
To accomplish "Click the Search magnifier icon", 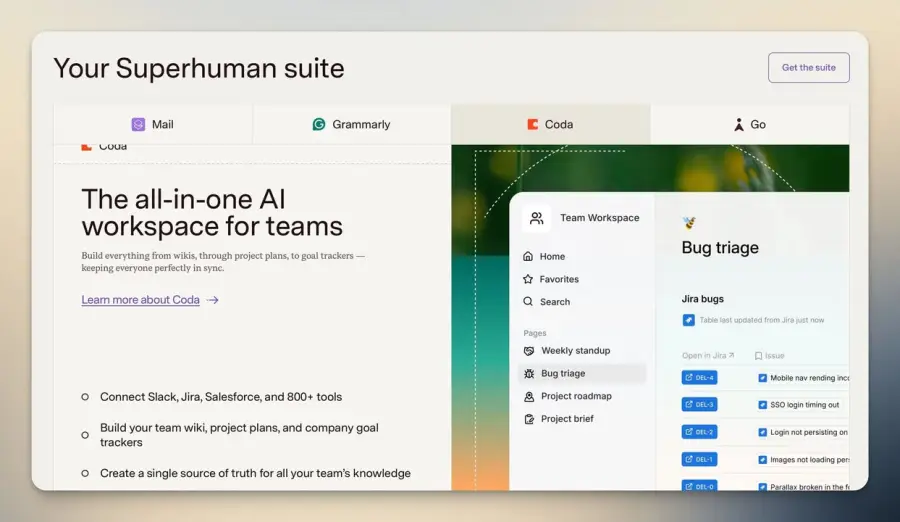I will coord(528,301).
